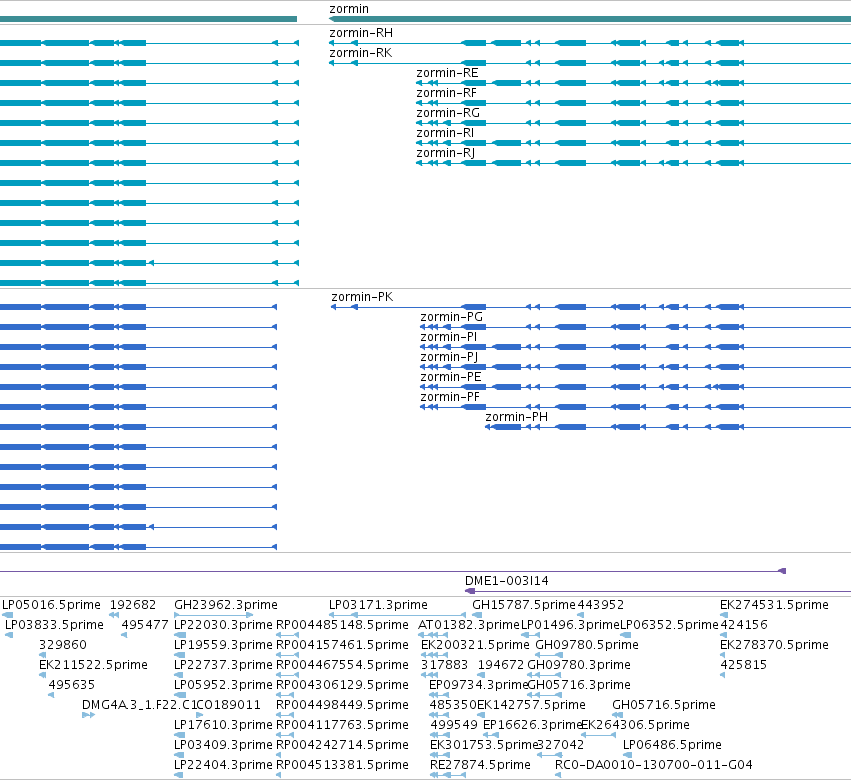Select LP22737.3prime EST label

click(x=223, y=665)
